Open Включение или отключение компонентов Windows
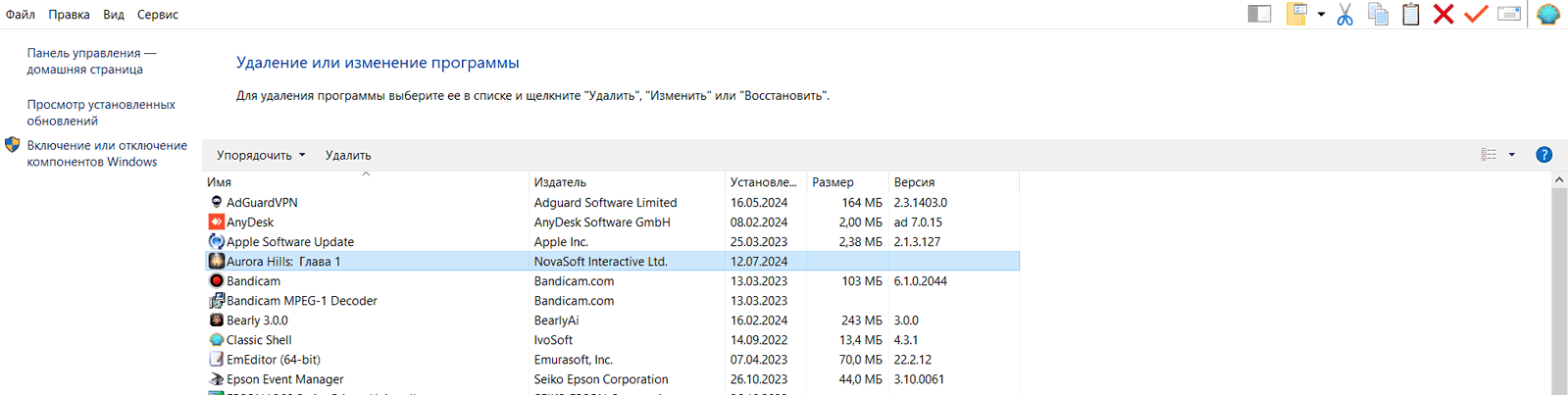 107,153
